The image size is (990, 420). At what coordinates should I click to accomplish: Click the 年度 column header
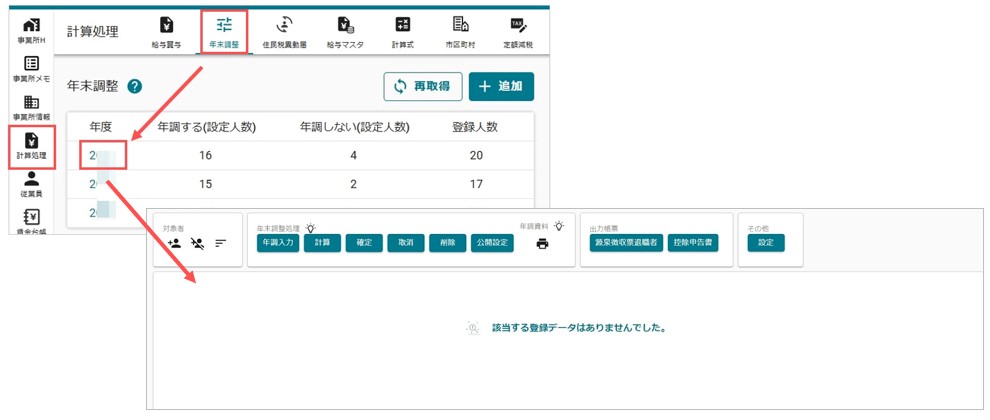point(101,127)
